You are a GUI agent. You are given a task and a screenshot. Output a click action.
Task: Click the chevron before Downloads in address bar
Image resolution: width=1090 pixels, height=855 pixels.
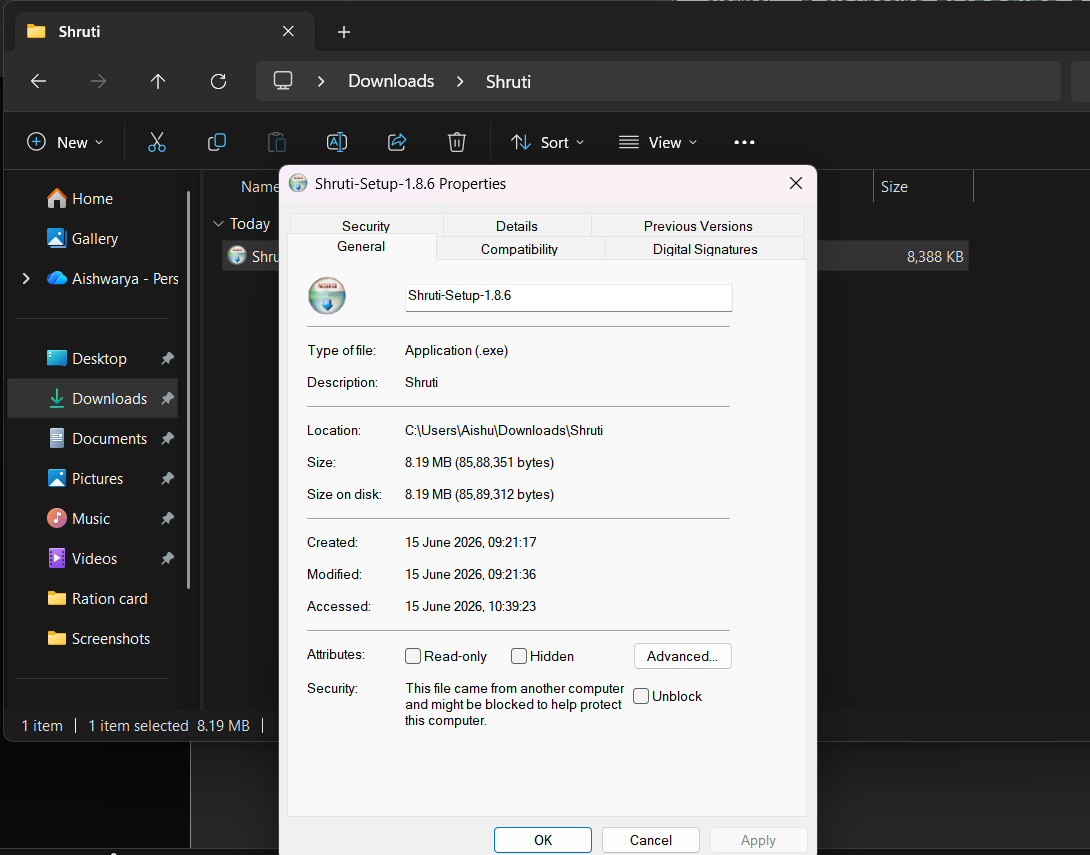pos(320,81)
